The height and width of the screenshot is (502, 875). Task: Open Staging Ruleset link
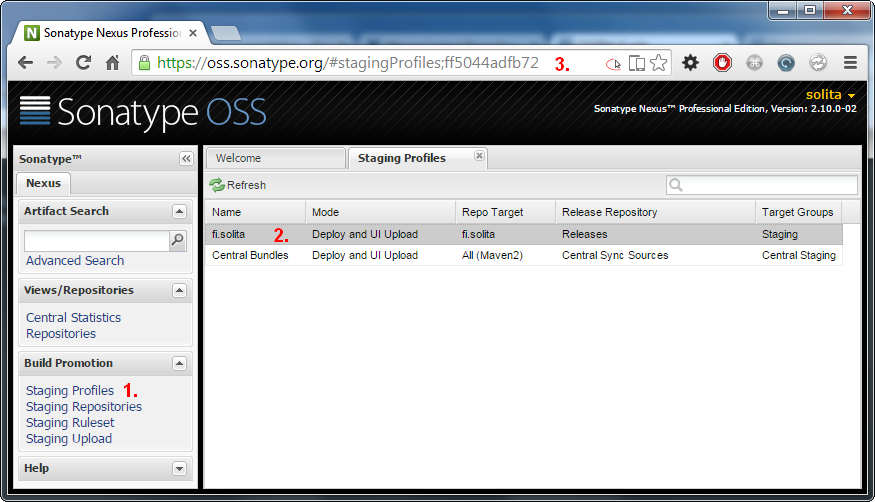70,423
